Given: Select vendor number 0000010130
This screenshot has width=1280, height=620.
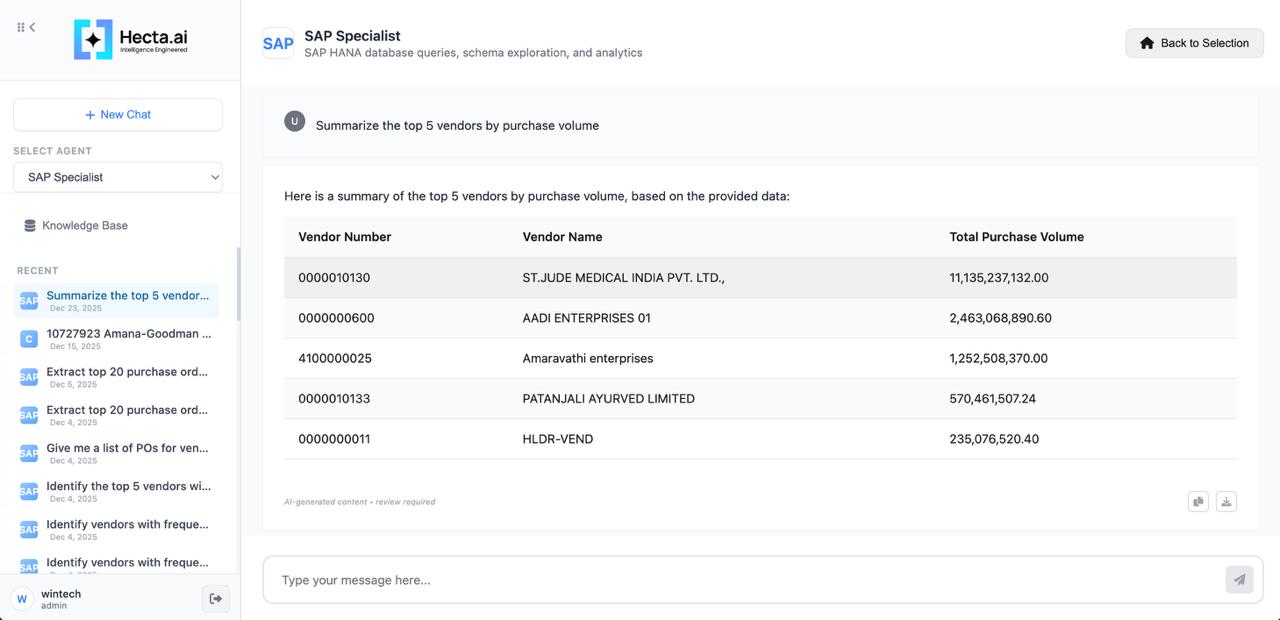Looking at the screenshot, I should click(334, 278).
